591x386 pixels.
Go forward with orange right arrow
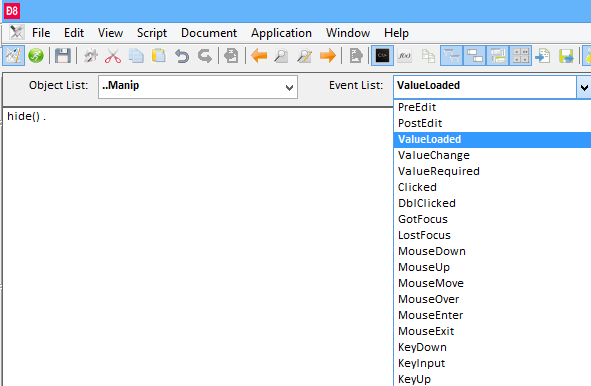coord(328,56)
